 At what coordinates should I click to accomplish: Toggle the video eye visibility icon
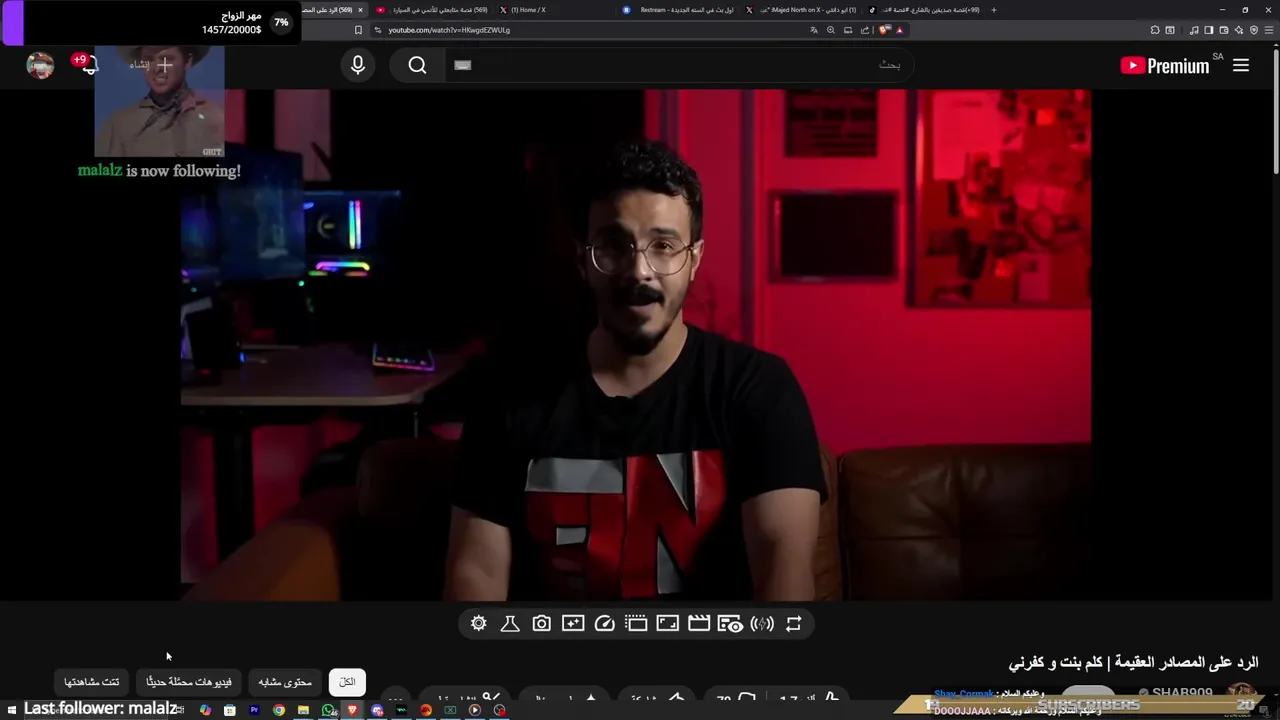731,624
